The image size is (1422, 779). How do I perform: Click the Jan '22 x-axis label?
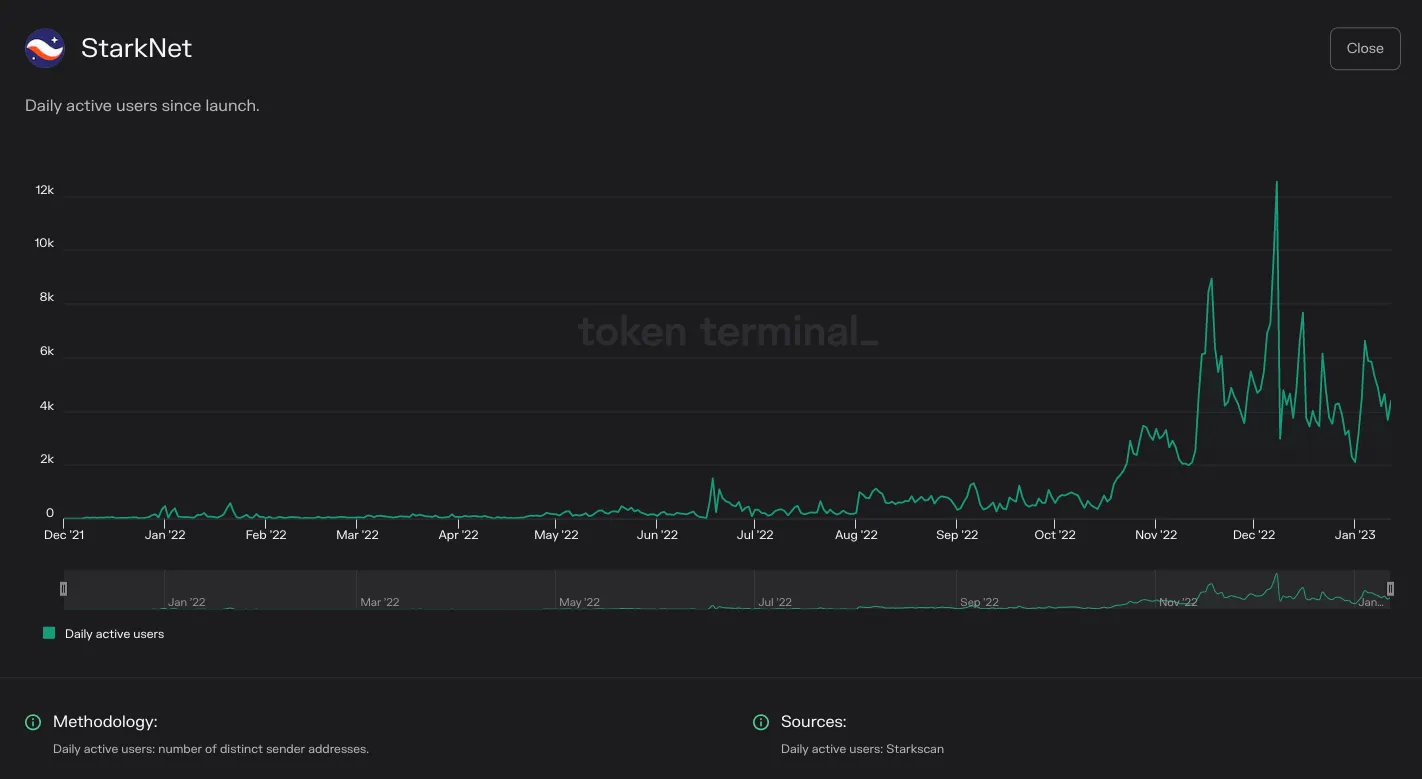(165, 535)
